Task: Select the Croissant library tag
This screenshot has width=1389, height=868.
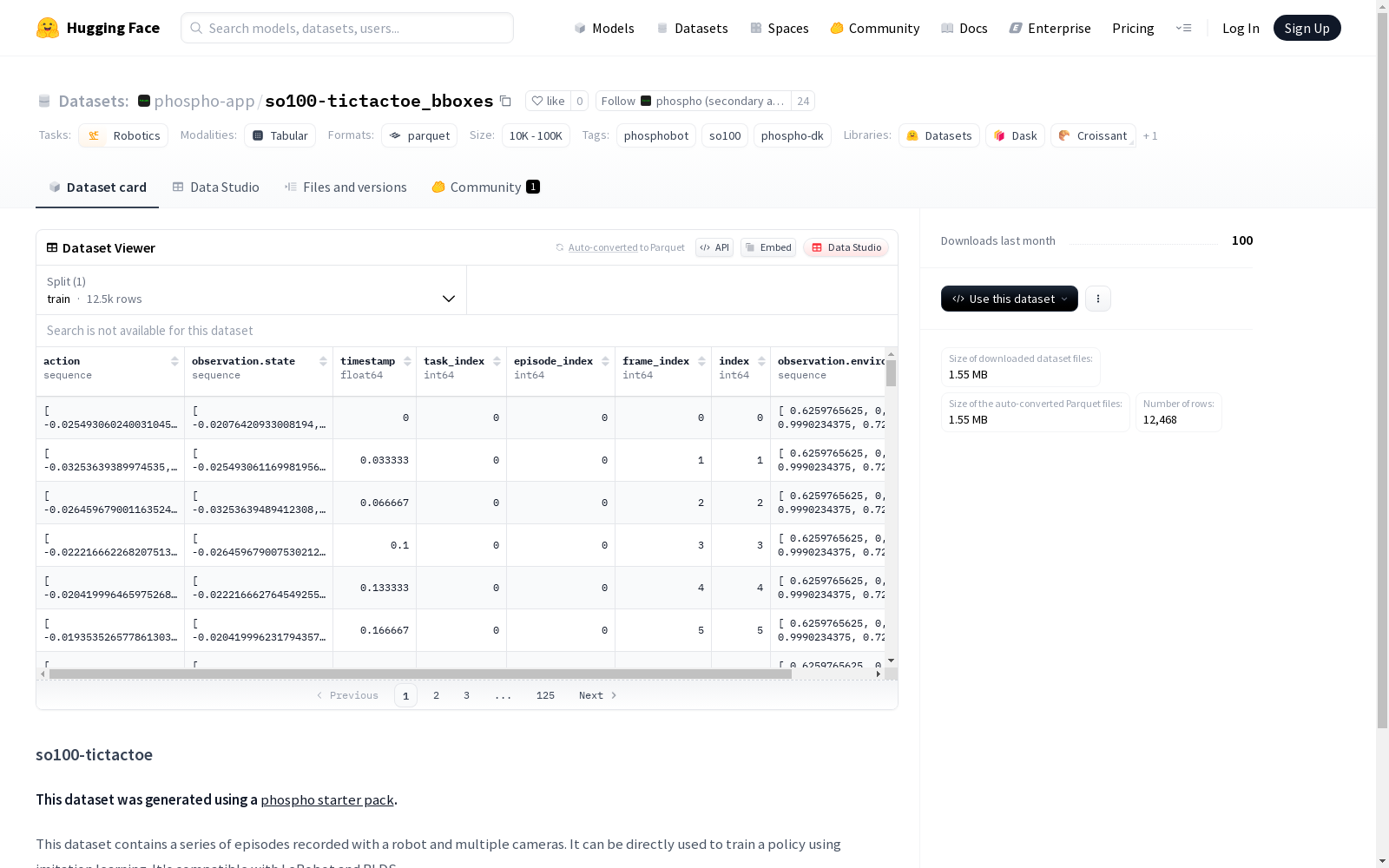Action: (1093, 135)
